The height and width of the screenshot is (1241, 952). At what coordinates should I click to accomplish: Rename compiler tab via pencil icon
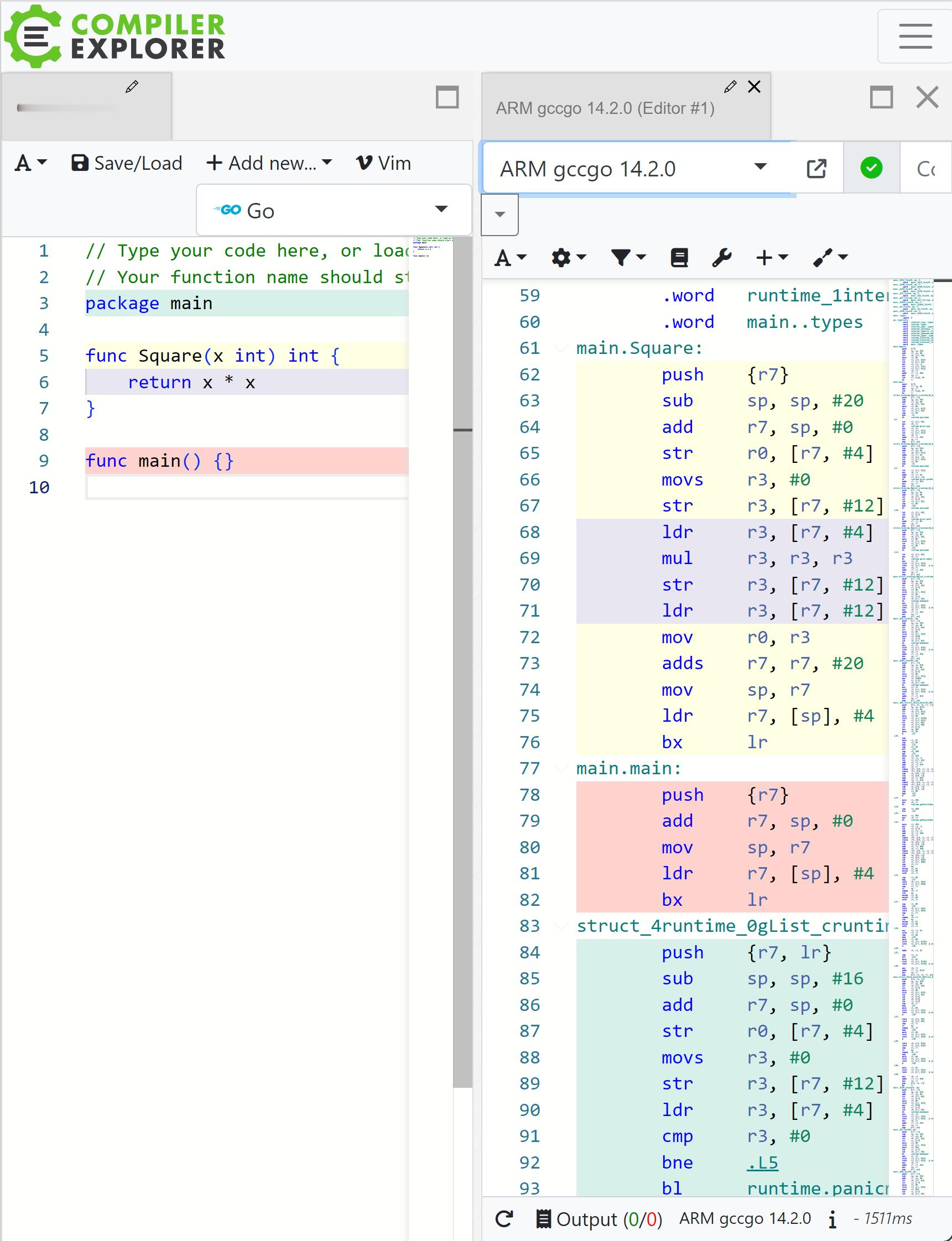730,87
